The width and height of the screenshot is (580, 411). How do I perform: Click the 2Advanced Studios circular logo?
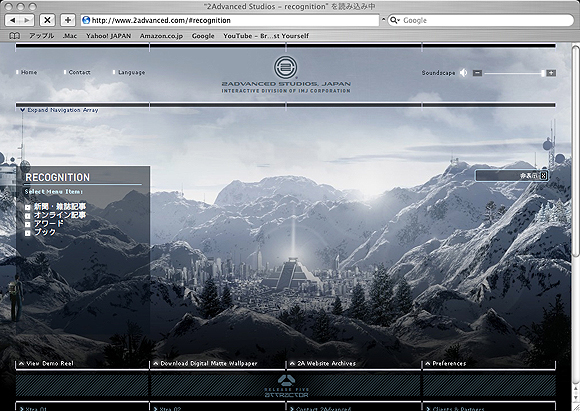point(286,67)
